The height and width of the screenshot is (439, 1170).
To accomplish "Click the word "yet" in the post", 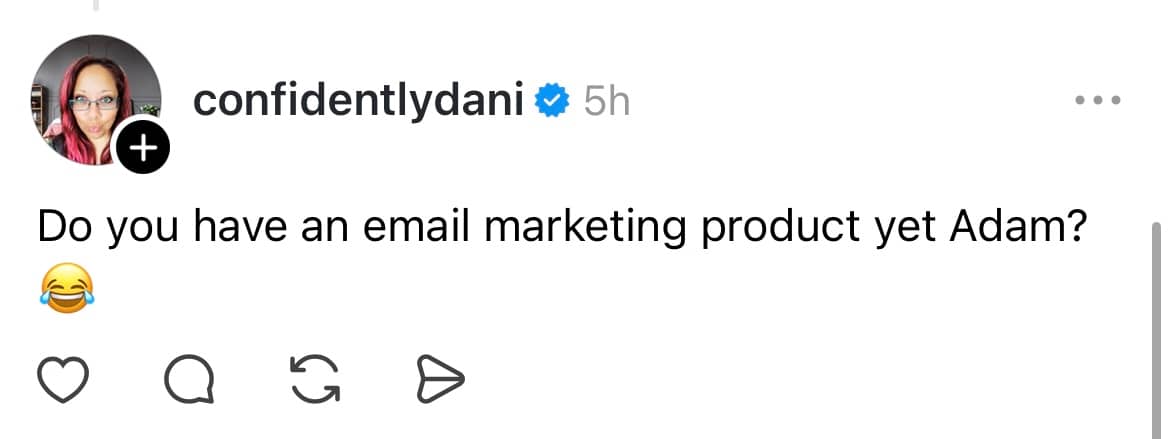I will (x=906, y=228).
